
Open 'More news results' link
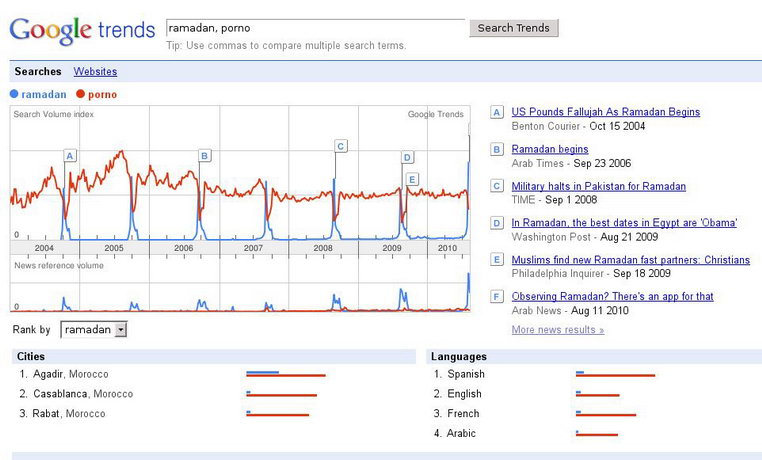point(557,330)
